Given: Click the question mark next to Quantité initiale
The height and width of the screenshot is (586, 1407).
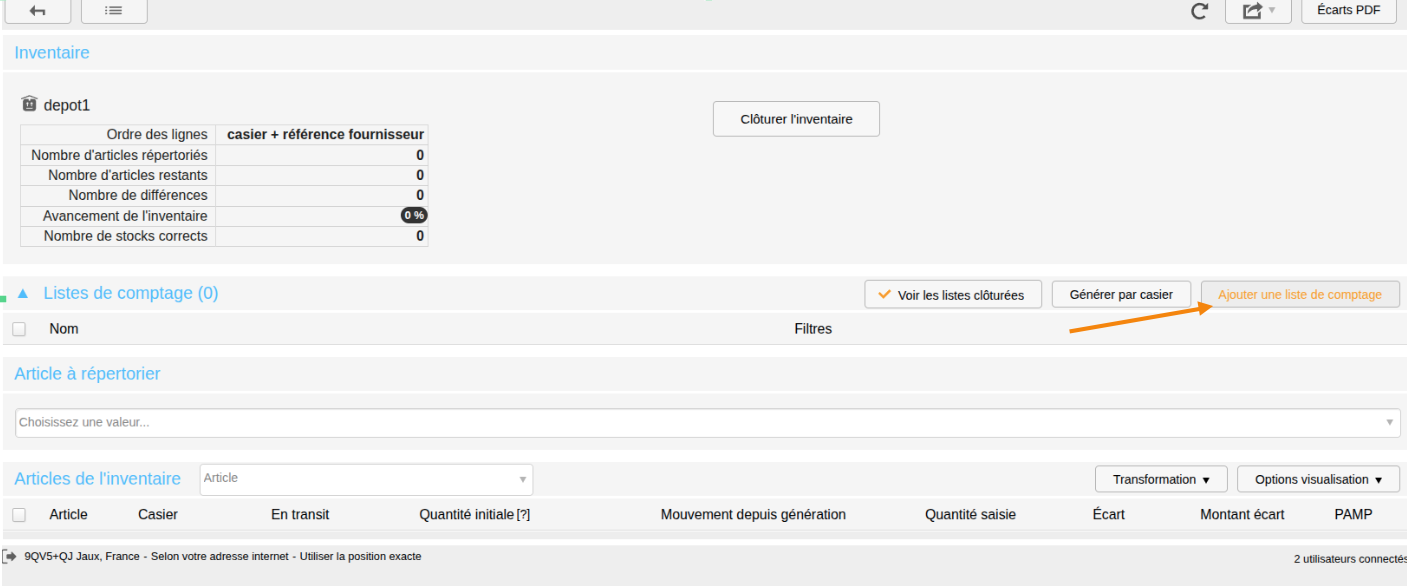Looking at the screenshot, I should (523, 515).
